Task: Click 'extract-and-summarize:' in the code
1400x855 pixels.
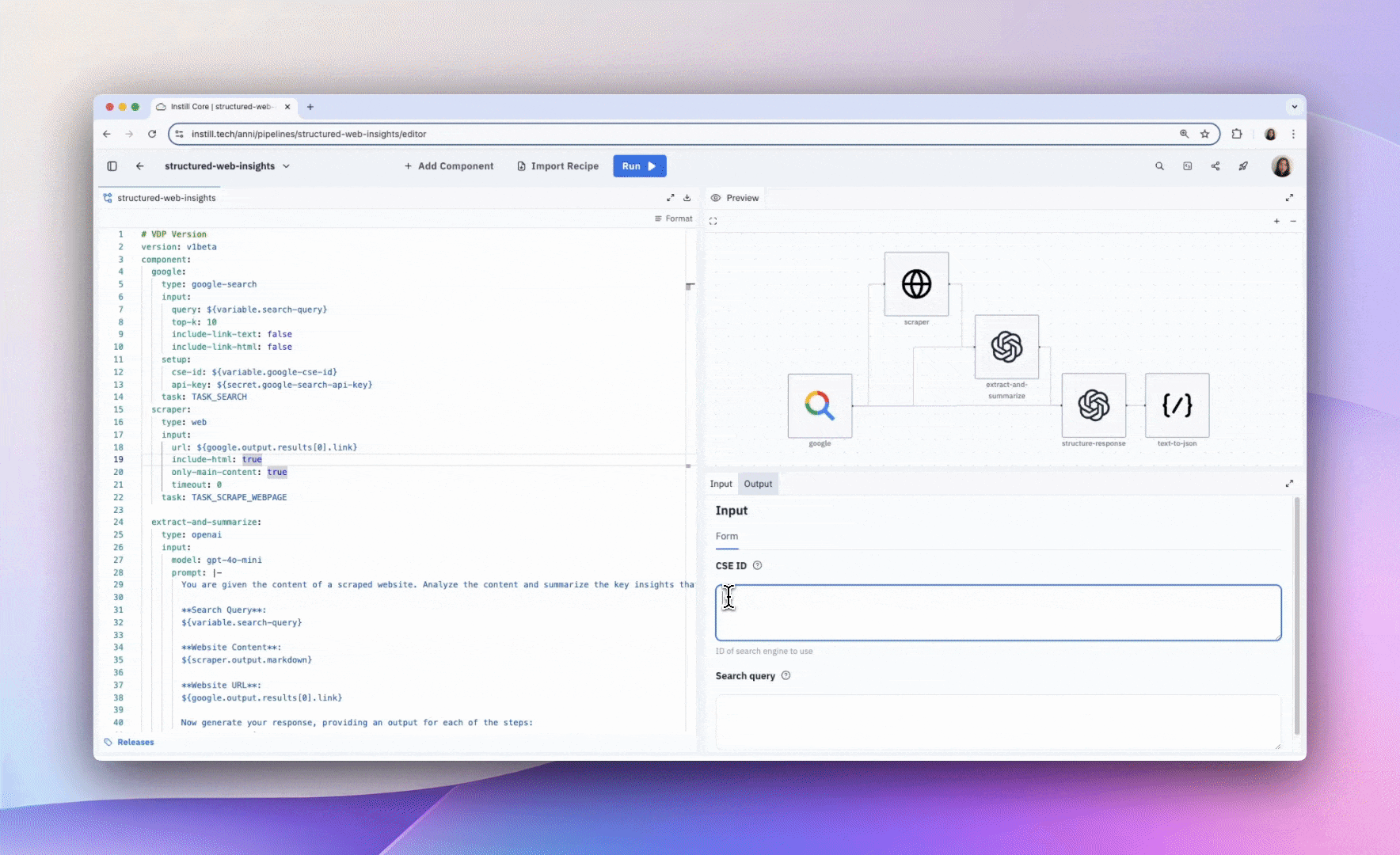Action: point(206,522)
